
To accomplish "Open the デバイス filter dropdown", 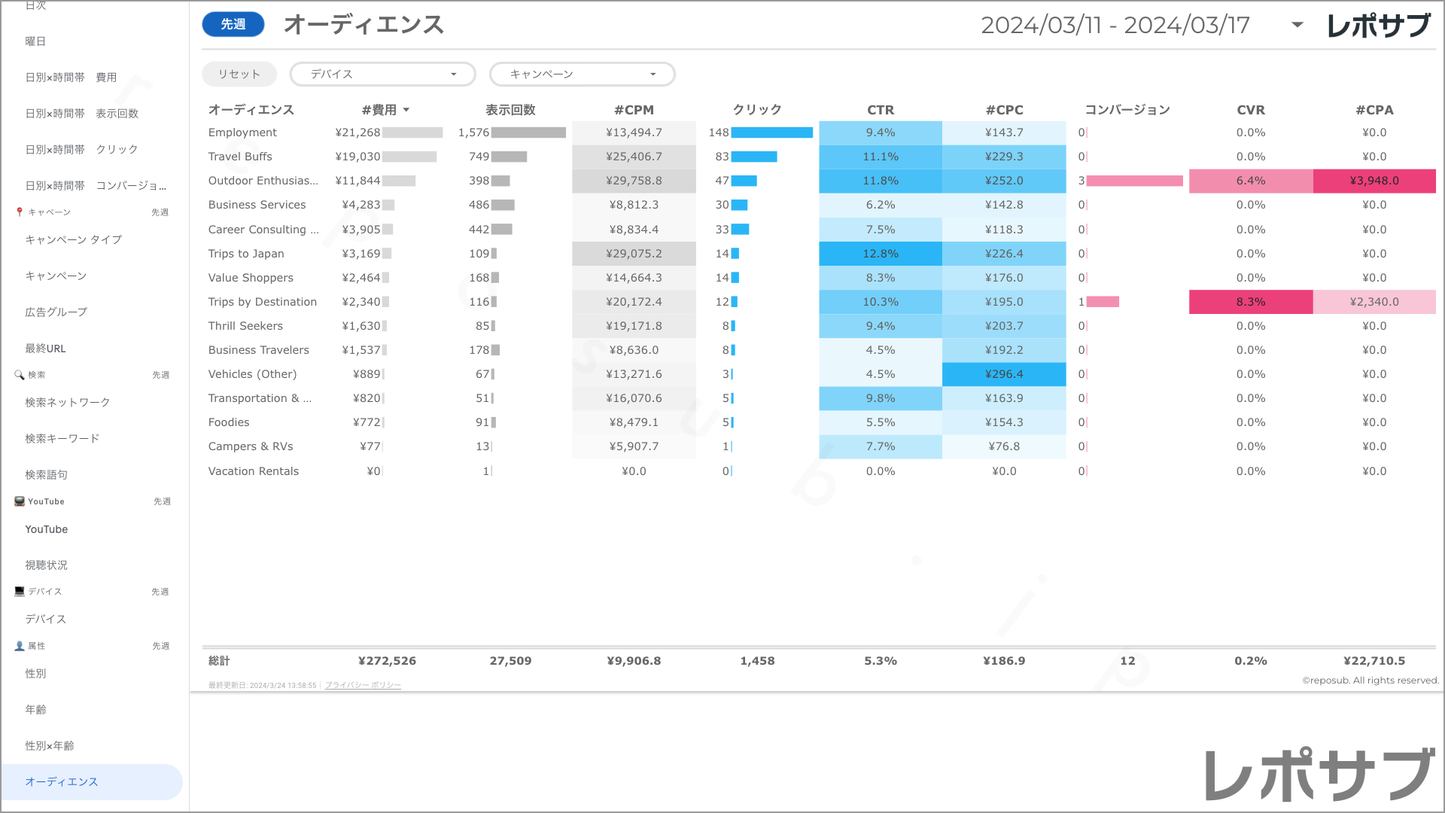I will click(x=382, y=74).
